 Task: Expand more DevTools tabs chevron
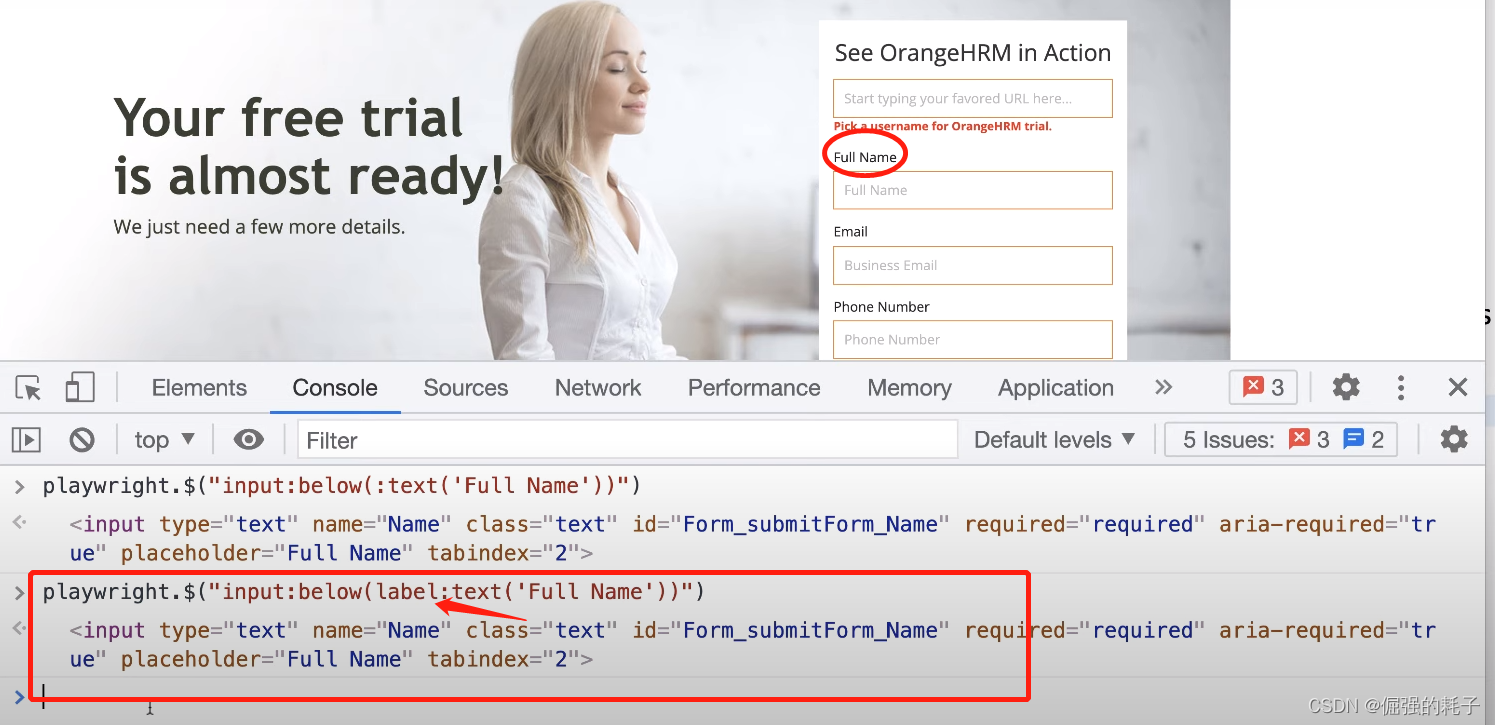1163,388
